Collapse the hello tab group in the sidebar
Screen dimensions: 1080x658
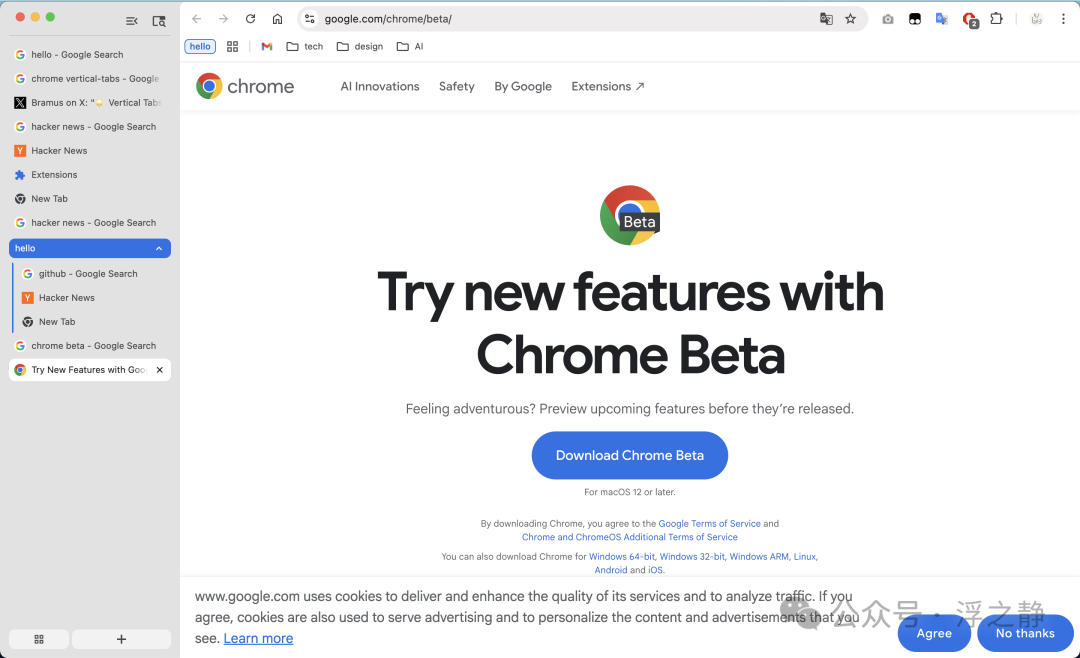pos(158,248)
